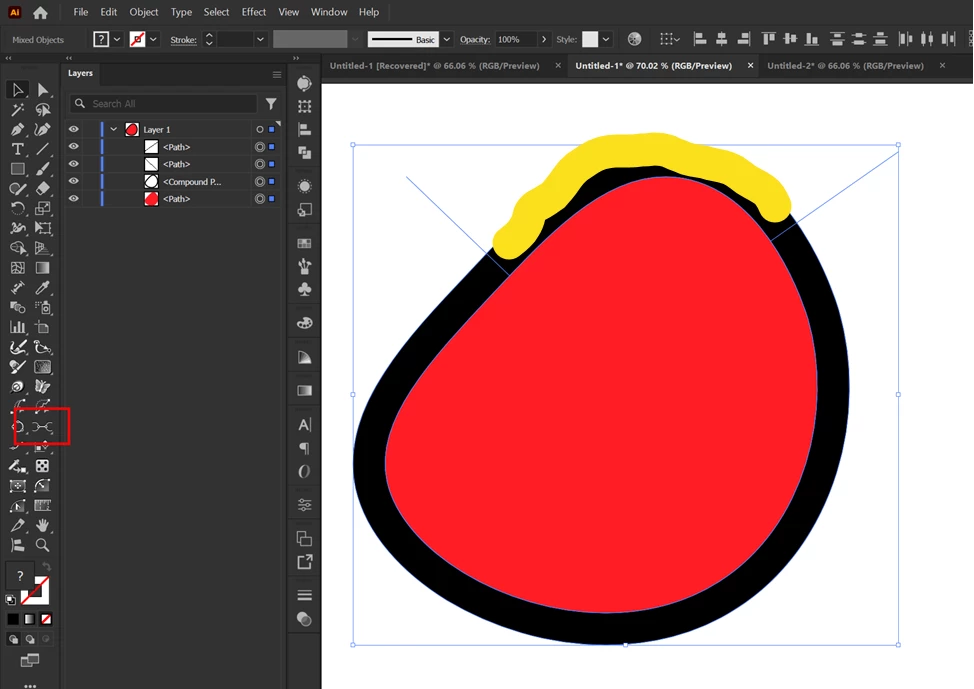Viewport: 974px width, 689px height.
Task: Select the Hand tool
Action: point(42,526)
